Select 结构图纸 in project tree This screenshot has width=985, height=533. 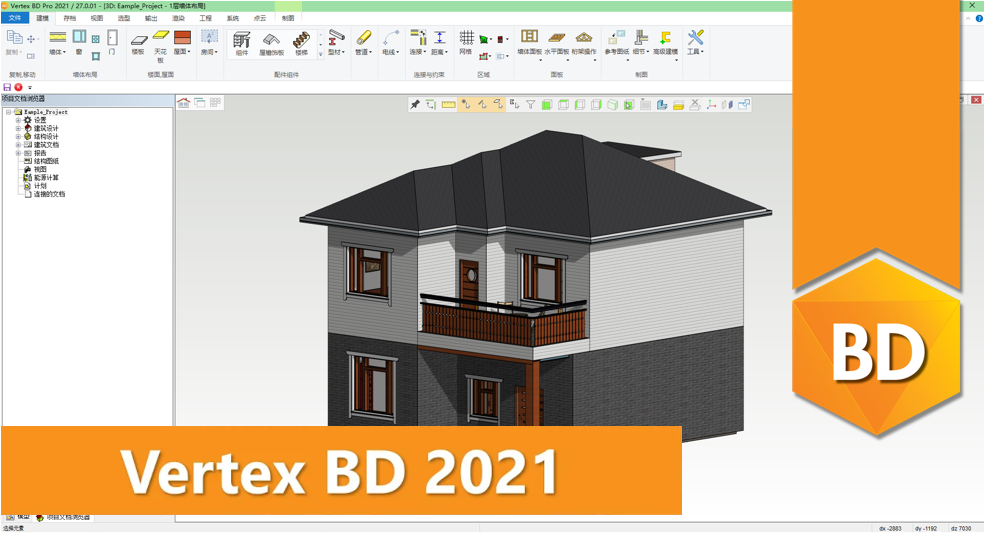pos(46,161)
